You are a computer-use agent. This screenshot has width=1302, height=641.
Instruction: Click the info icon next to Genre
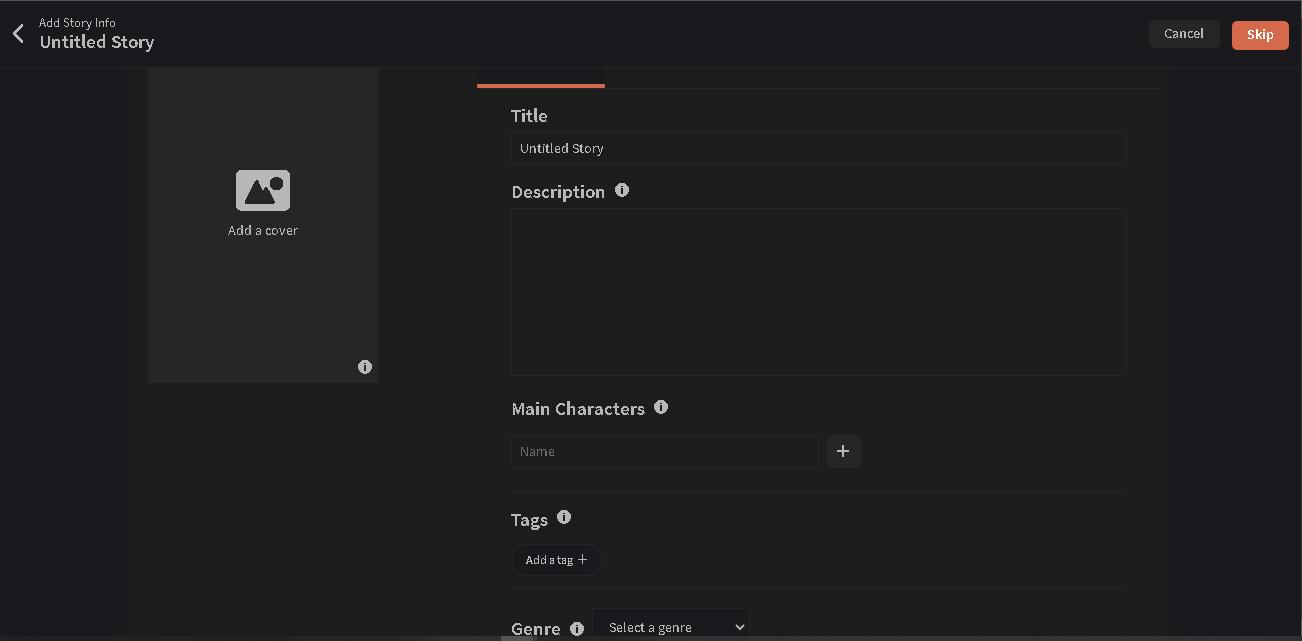[577, 628]
